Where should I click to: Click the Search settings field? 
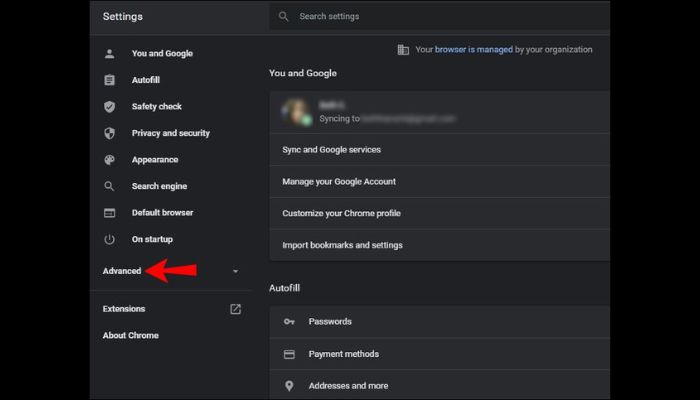tap(439, 17)
